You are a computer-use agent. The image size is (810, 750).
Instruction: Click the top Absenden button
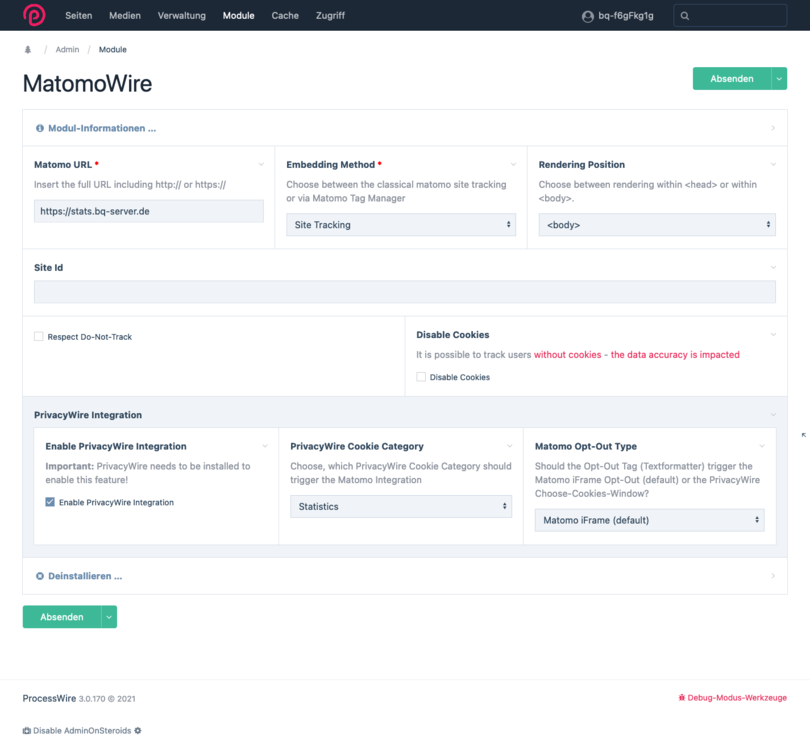coord(731,79)
